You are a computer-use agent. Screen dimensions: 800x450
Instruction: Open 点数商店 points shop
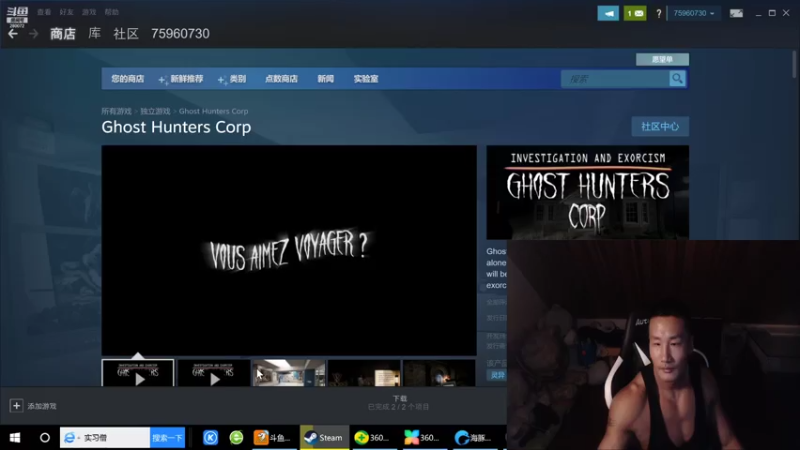pyautogui.click(x=281, y=79)
